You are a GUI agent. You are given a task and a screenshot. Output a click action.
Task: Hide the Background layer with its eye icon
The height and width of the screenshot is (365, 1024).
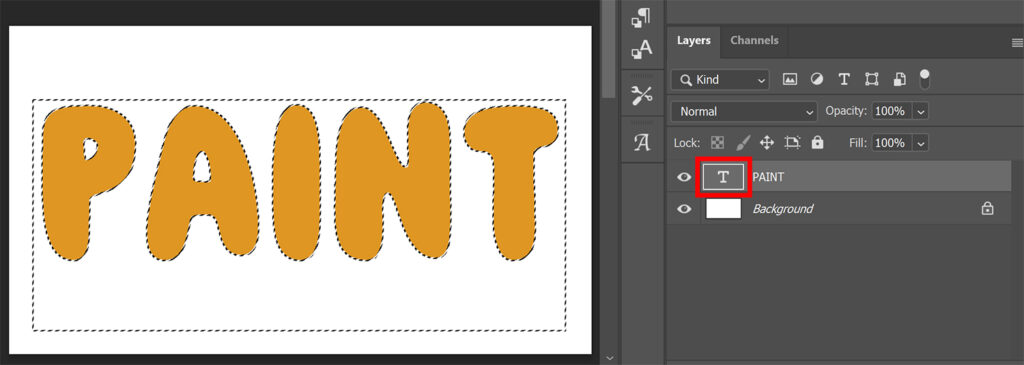(x=684, y=209)
